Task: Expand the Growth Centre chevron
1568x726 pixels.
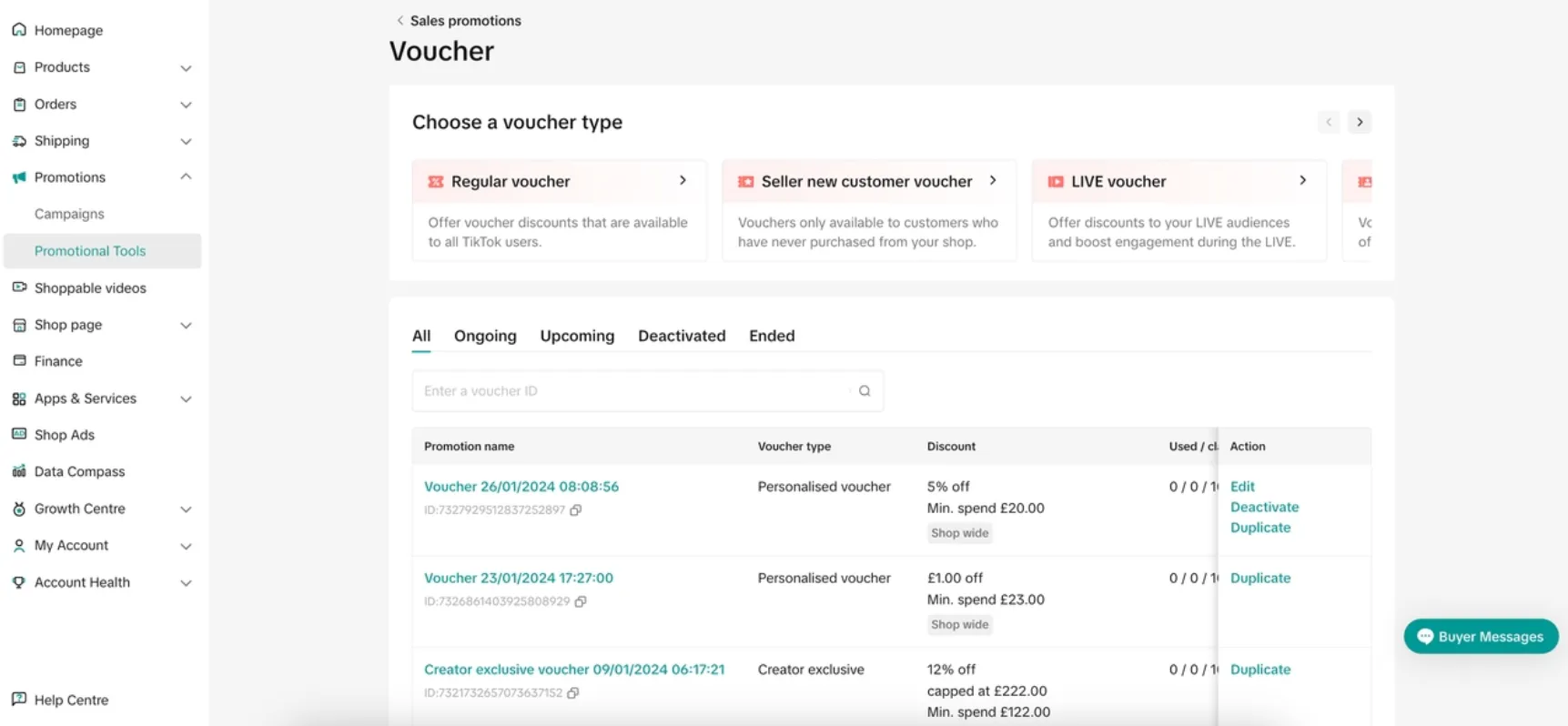Action: pyautogui.click(x=186, y=509)
